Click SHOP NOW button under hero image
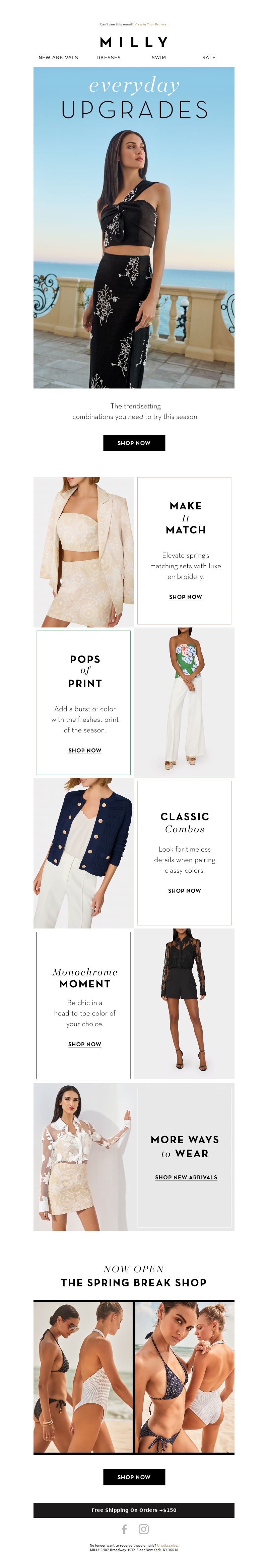 click(134, 443)
